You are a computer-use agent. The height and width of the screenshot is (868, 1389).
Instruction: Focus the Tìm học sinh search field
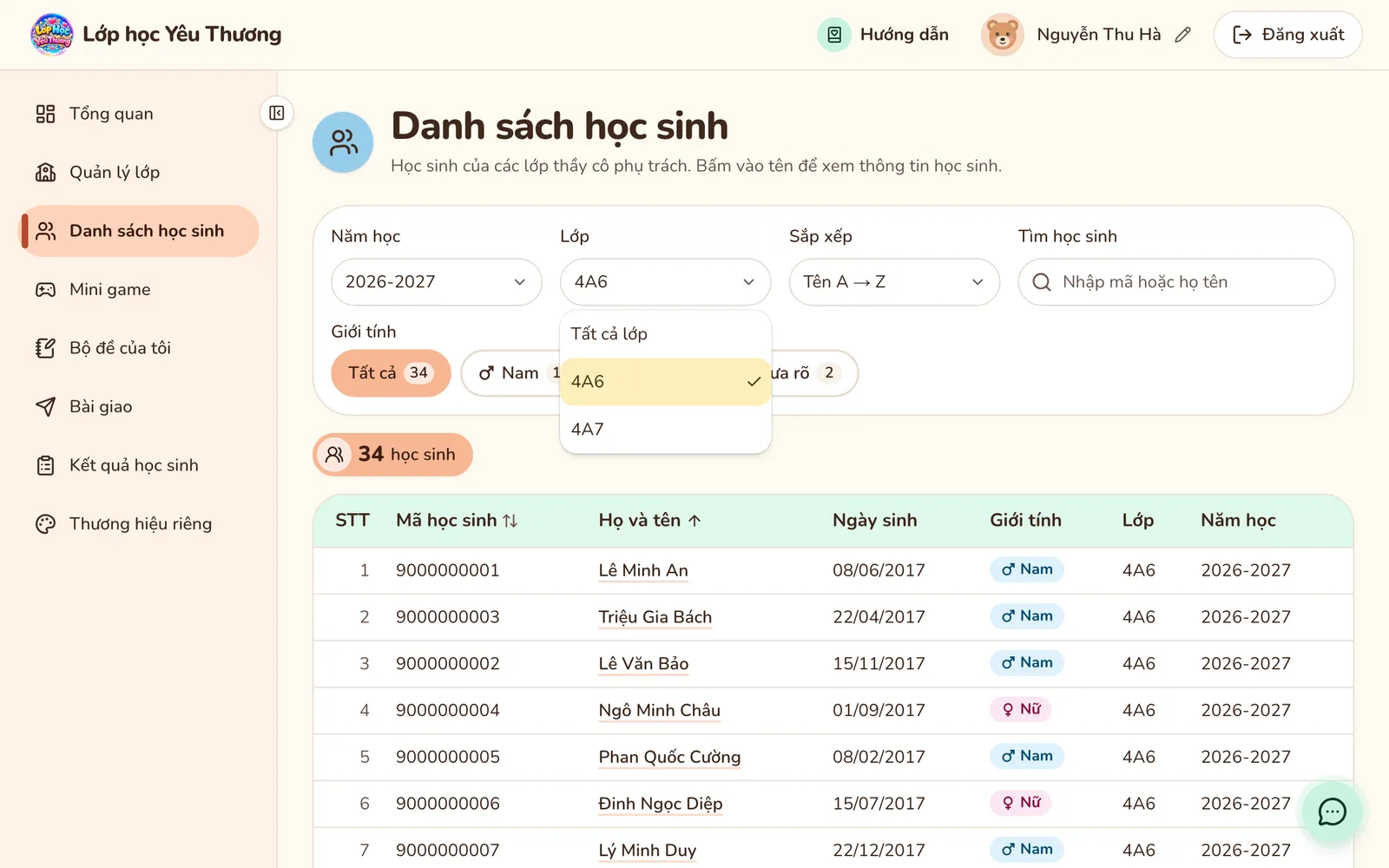click(x=1176, y=282)
